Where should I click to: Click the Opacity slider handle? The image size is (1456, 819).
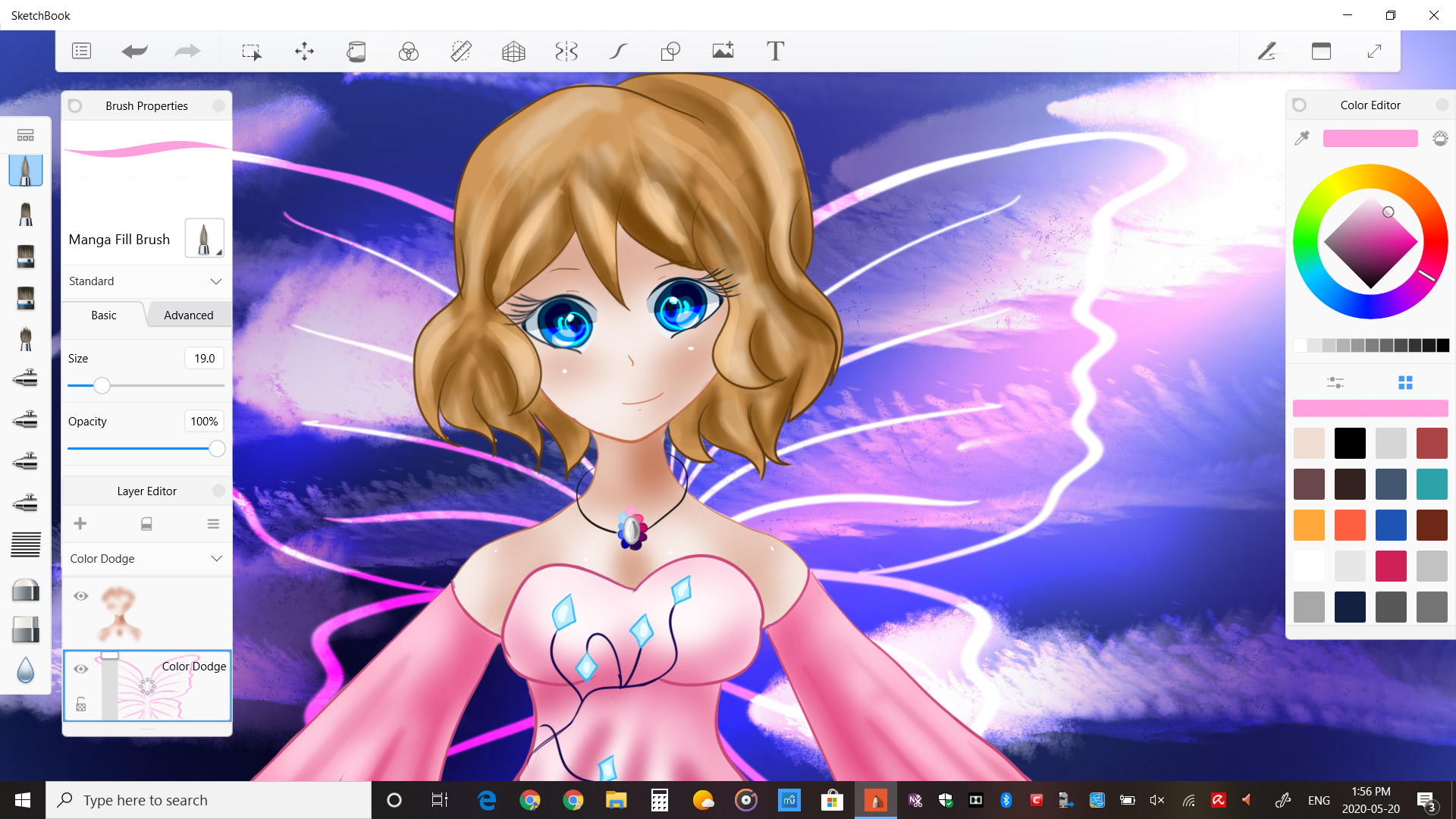pos(217,449)
